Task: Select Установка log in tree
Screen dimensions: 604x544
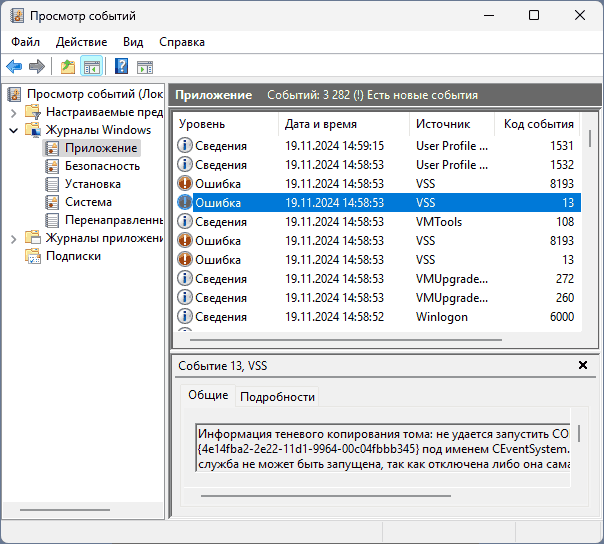Action: [93, 184]
